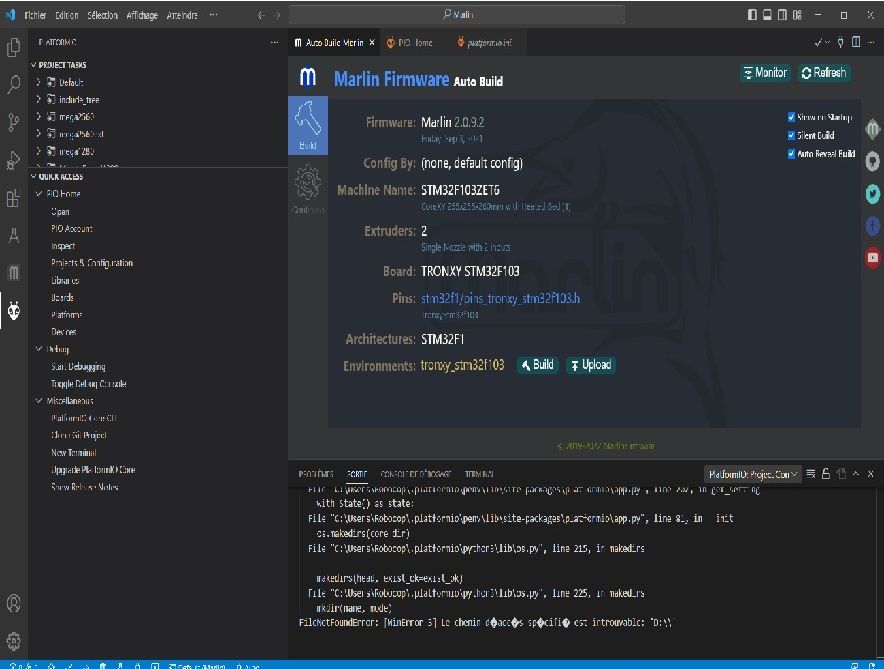Image resolution: width=884 pixels, height=669 pixels.
Task: Open the build checkmark dropdown arrow
Action: pyautogui.click(x=827, y=43)
